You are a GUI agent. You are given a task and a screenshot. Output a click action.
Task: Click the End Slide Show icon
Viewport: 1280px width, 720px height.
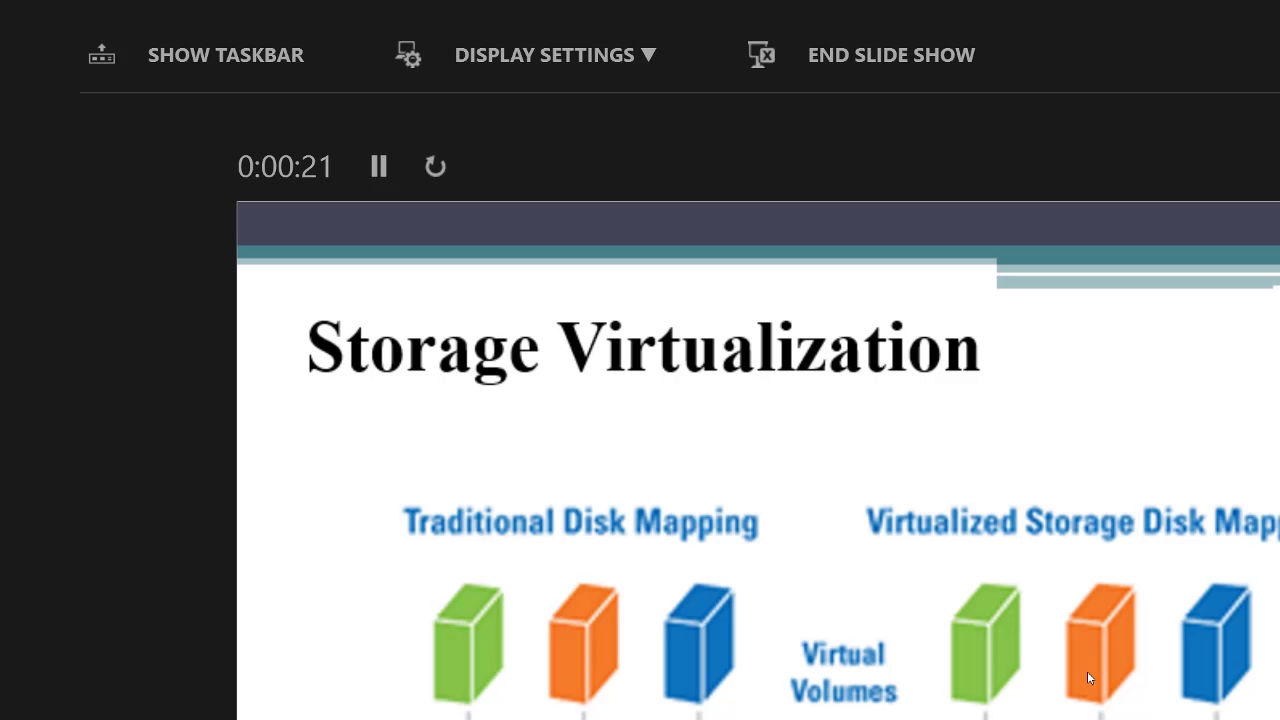point(761,55)
